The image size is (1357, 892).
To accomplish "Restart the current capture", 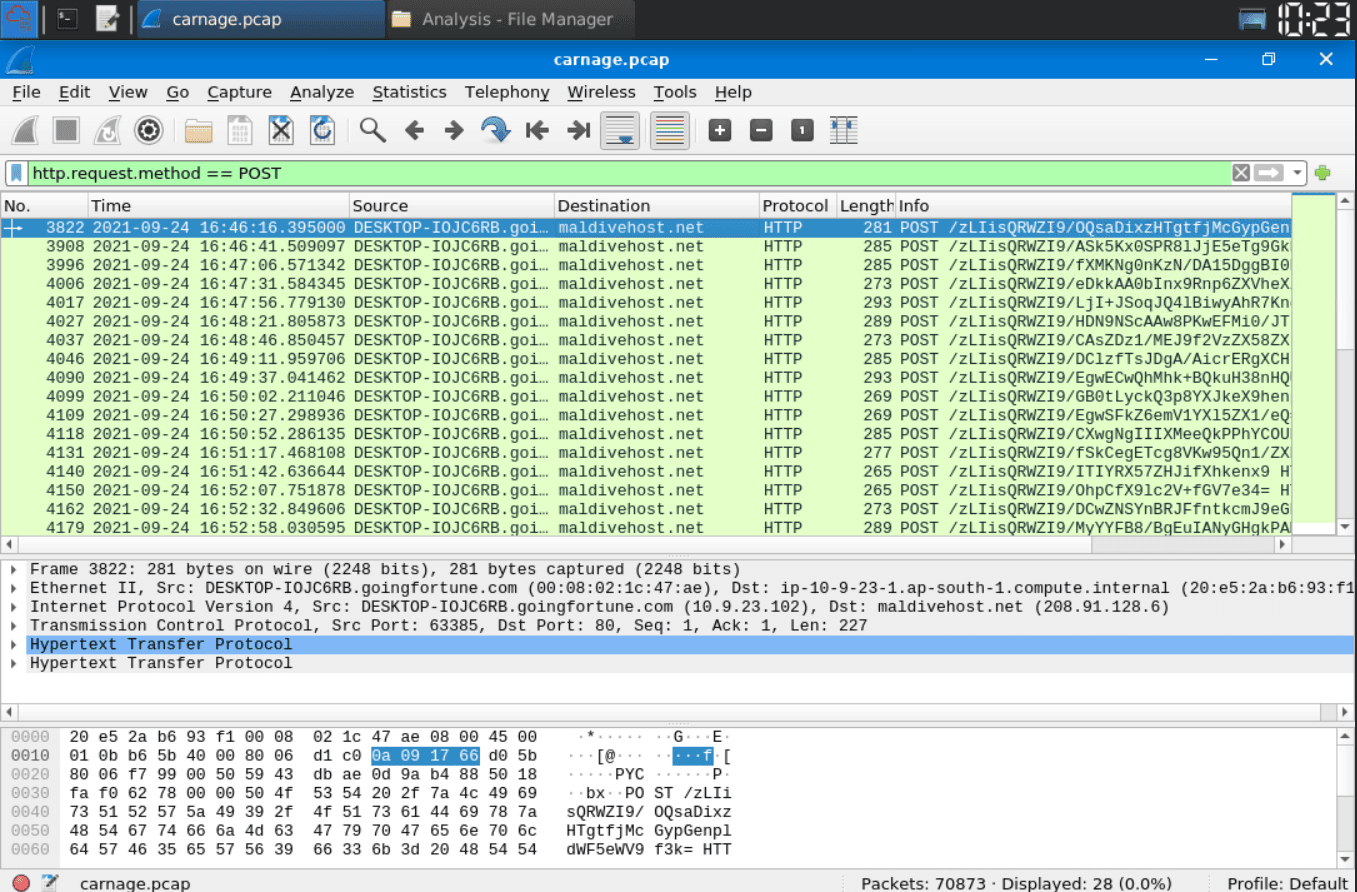I will [107, 130].
